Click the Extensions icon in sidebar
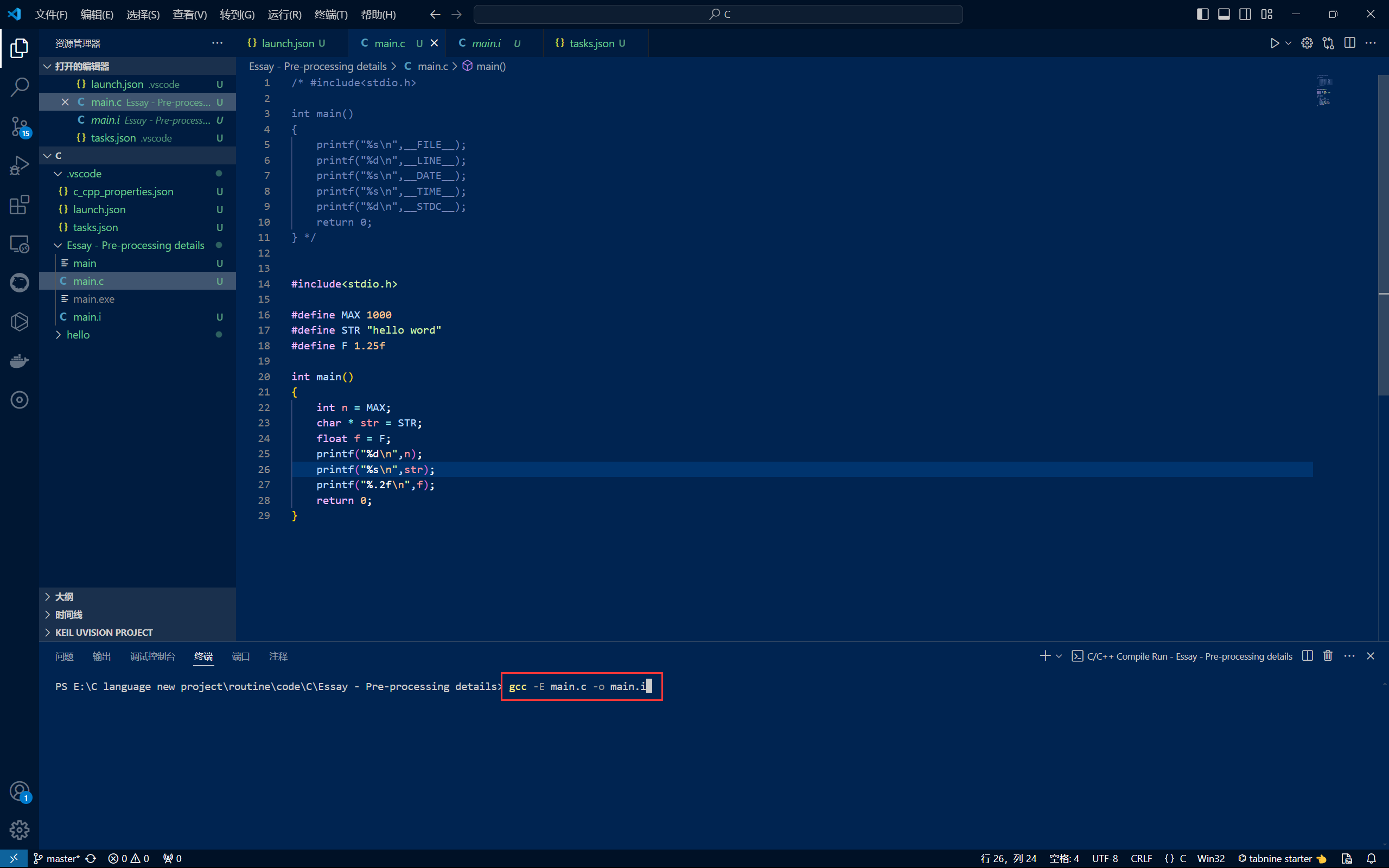The width and height of the screenshot is (1389, 868). 19,204
